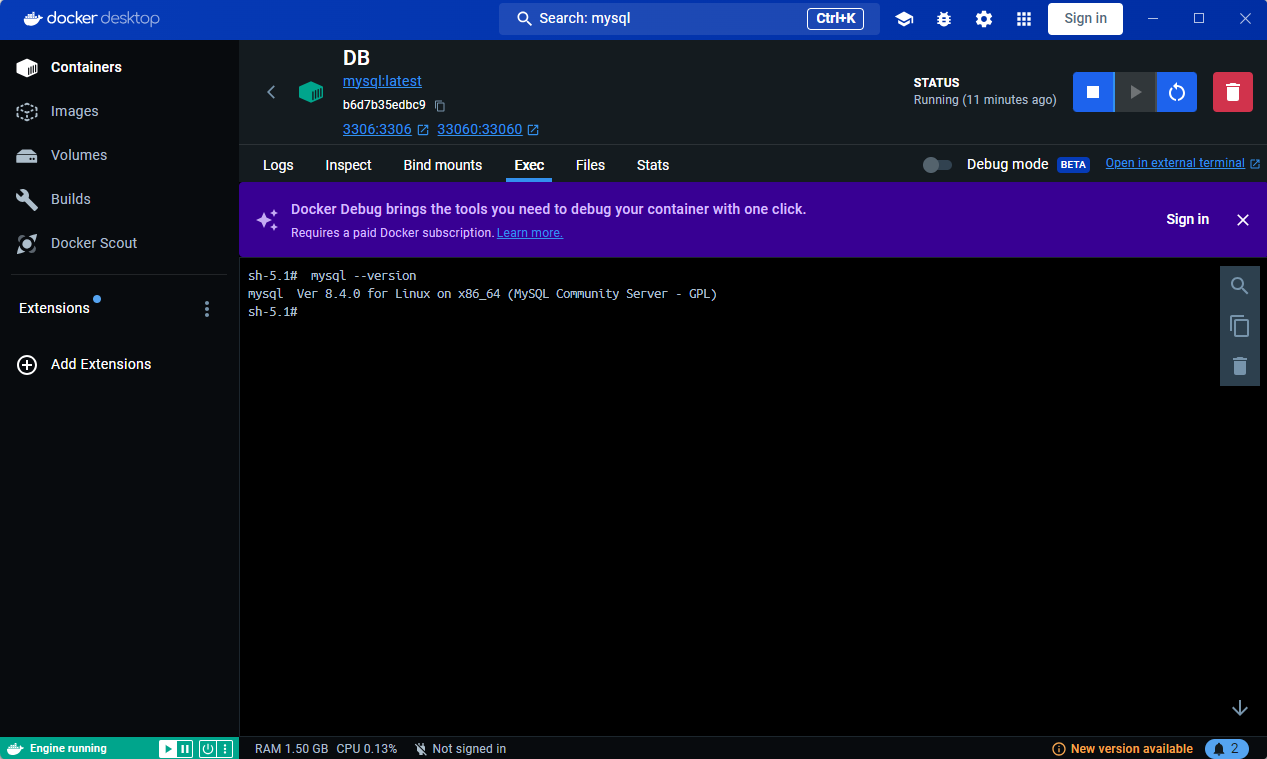Dismiss the Docker Debug banner

[1243, 220]
